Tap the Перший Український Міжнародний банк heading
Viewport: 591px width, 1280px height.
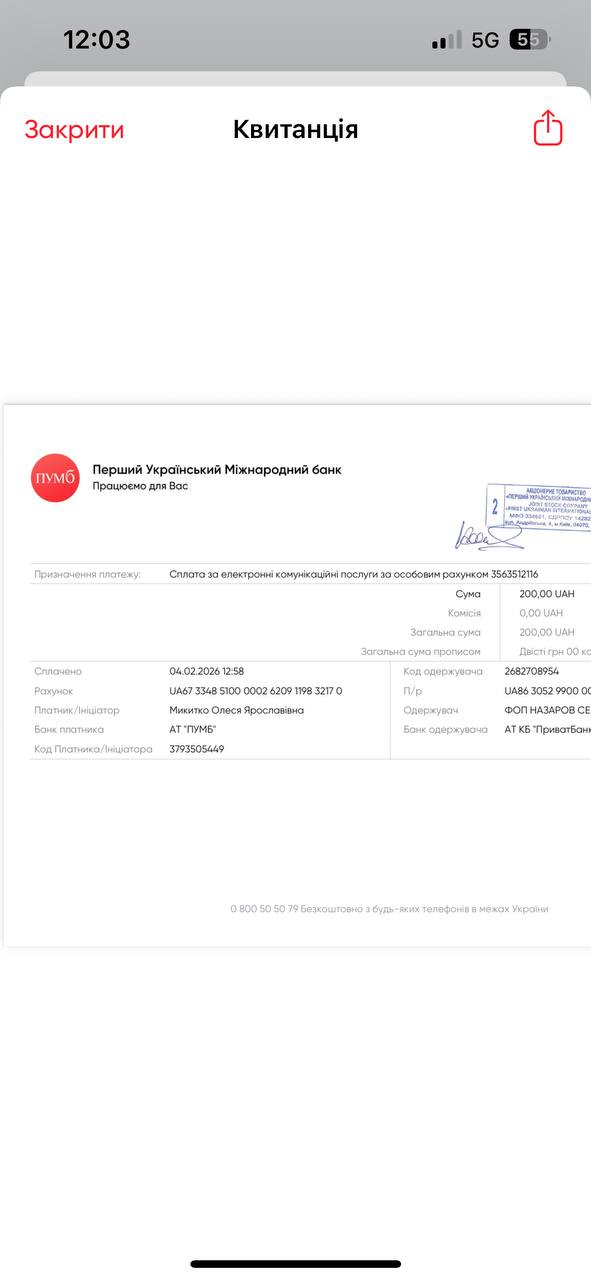[217, 469]
